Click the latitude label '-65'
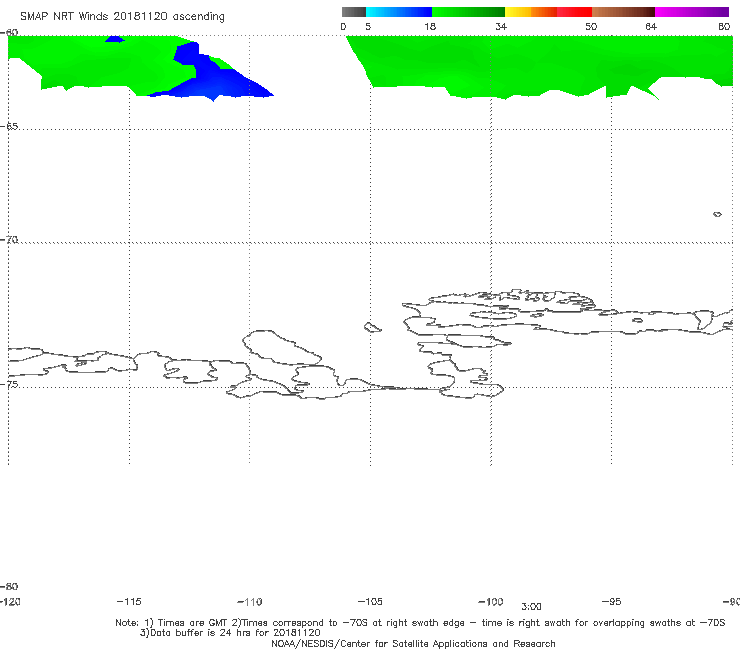 pos(9,127)
